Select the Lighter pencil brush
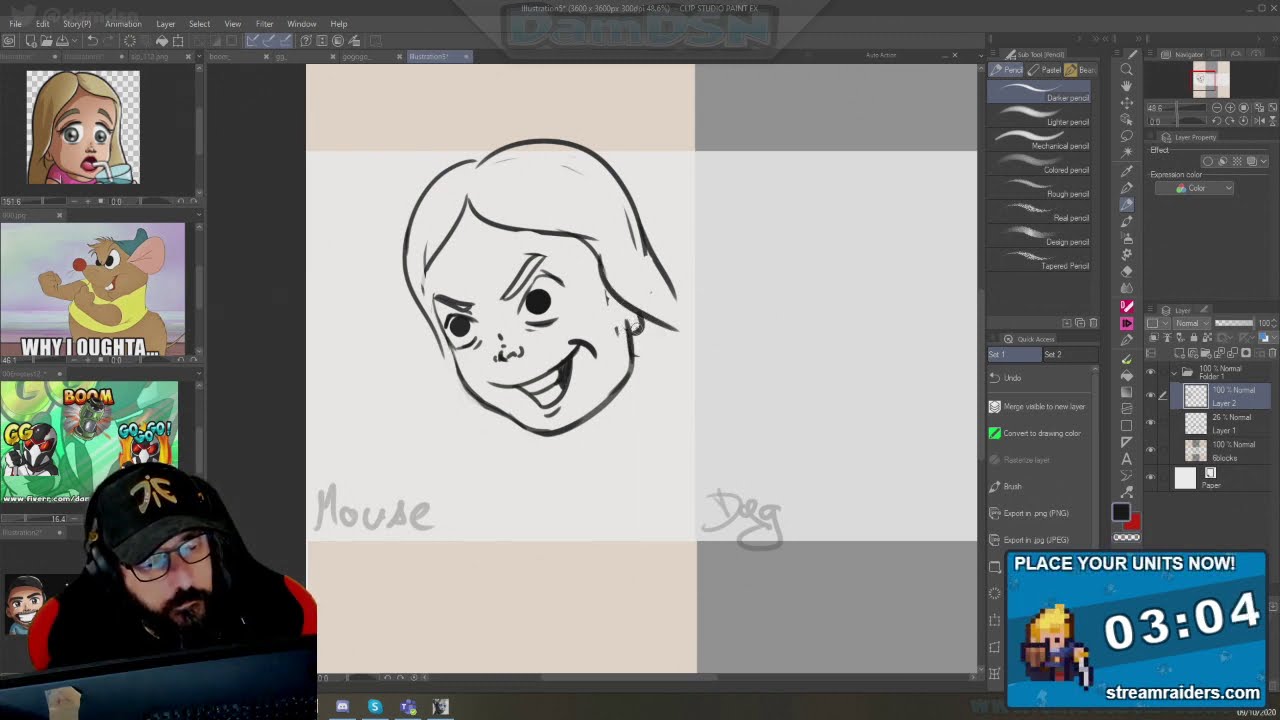This screenshot has height=720, width=1280. (1040, 117)
